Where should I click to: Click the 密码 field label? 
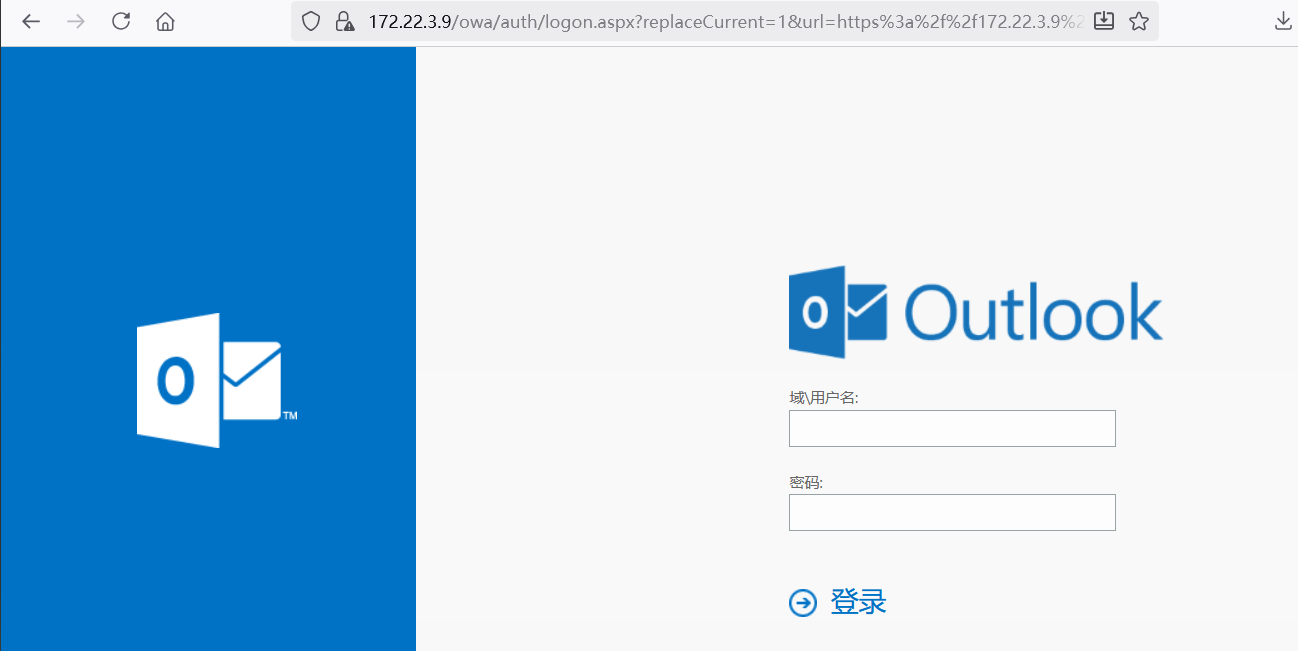(805, 482)
